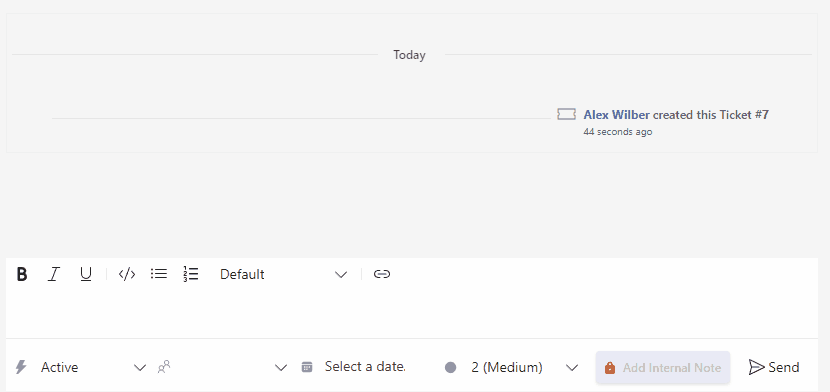Image resolution: width=830 pixels, height=392 pixels.
Task: Click the grey priority color dot
Action: 450,368
